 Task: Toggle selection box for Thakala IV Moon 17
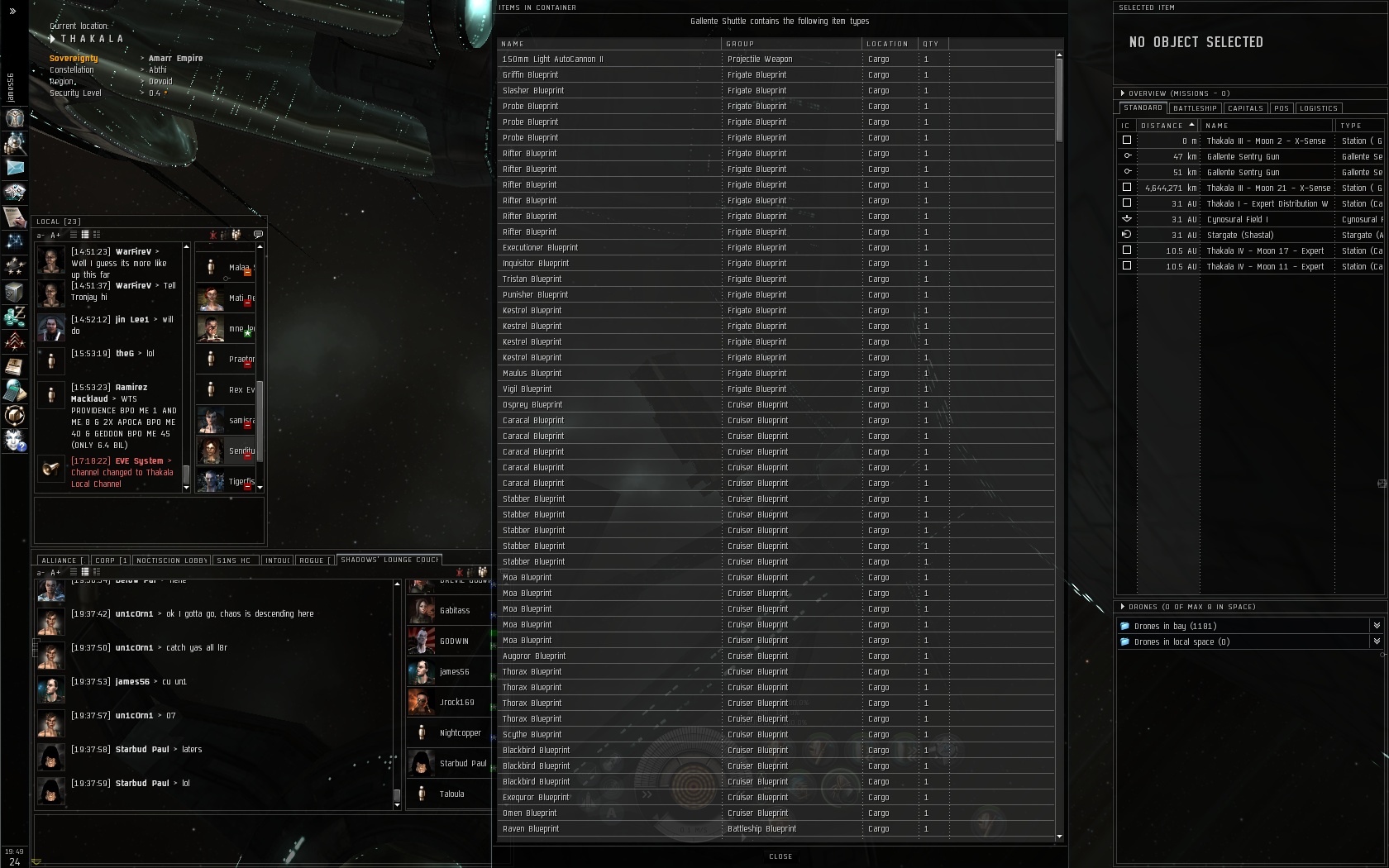[x=1126, y=250]
